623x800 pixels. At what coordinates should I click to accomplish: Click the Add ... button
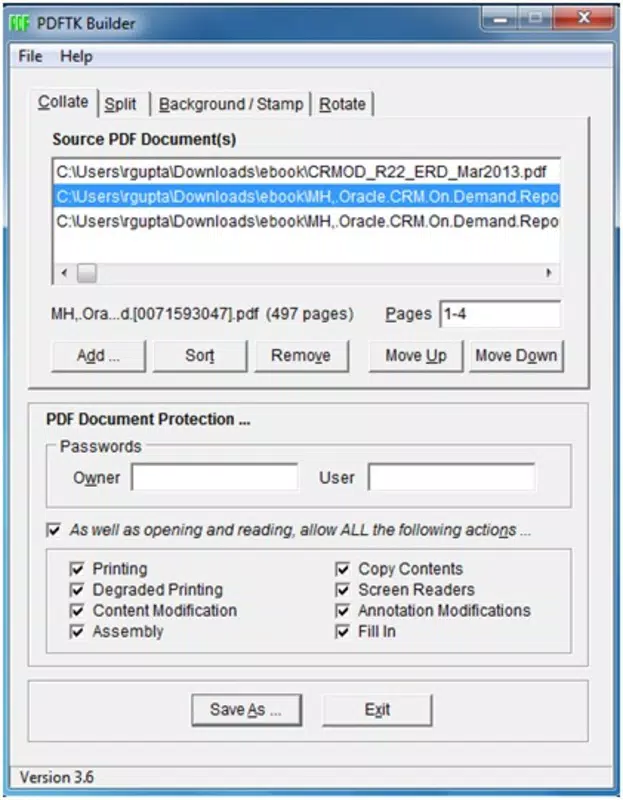click(98, 356)
